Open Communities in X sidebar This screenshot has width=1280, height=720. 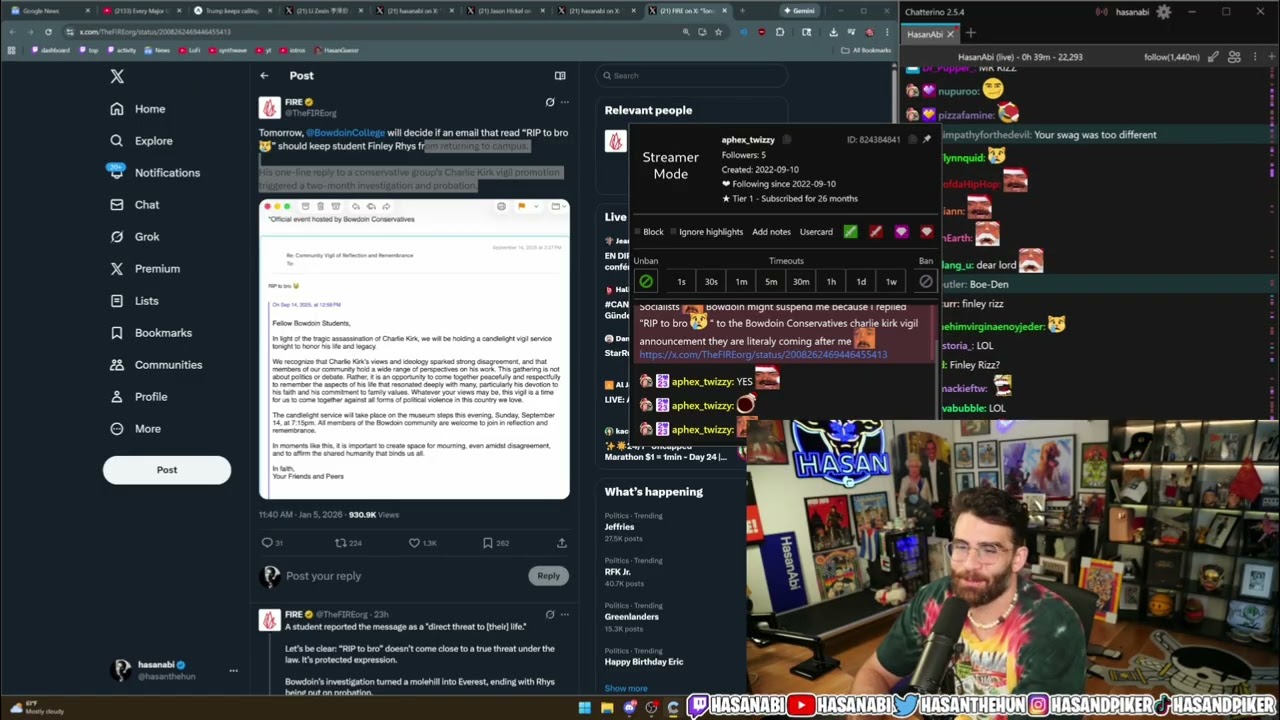pyautogui.click(x=156, y=365)
